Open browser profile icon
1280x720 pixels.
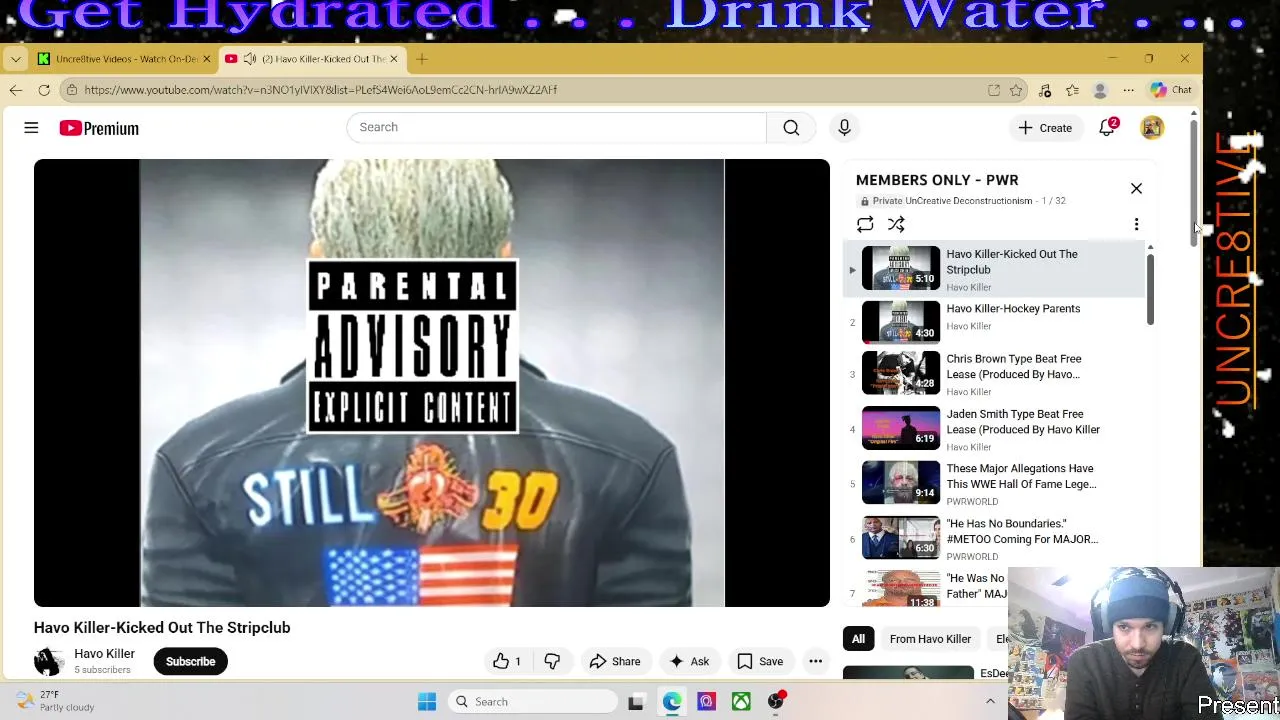coord(1100,90)
